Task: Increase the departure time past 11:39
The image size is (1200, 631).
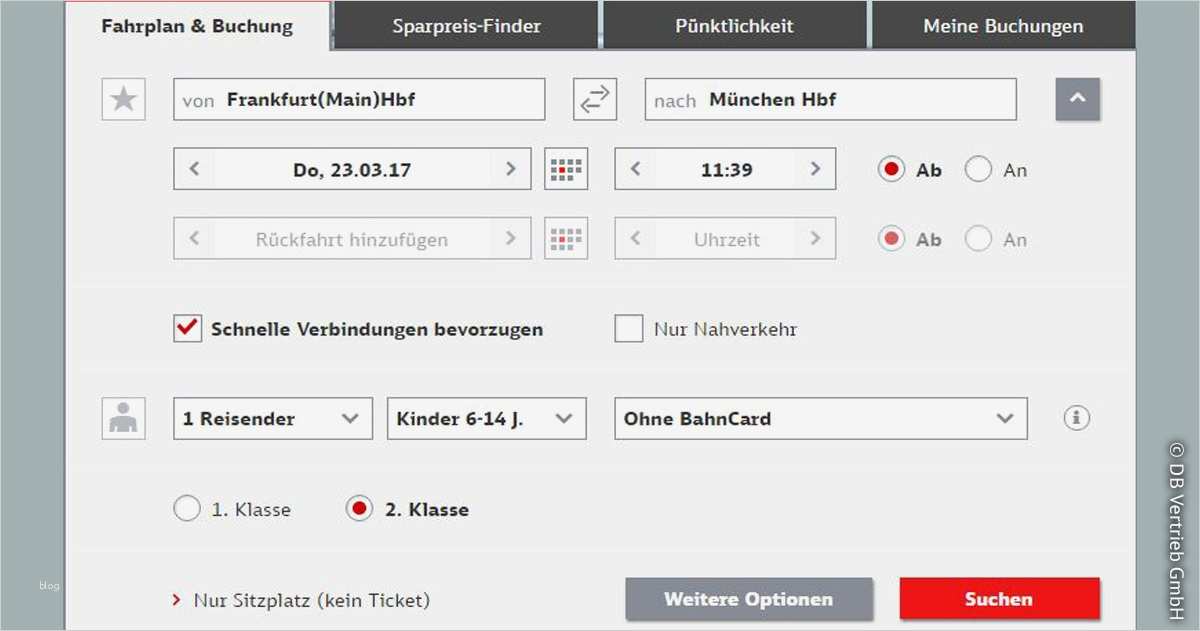Action: pos(816,168)
